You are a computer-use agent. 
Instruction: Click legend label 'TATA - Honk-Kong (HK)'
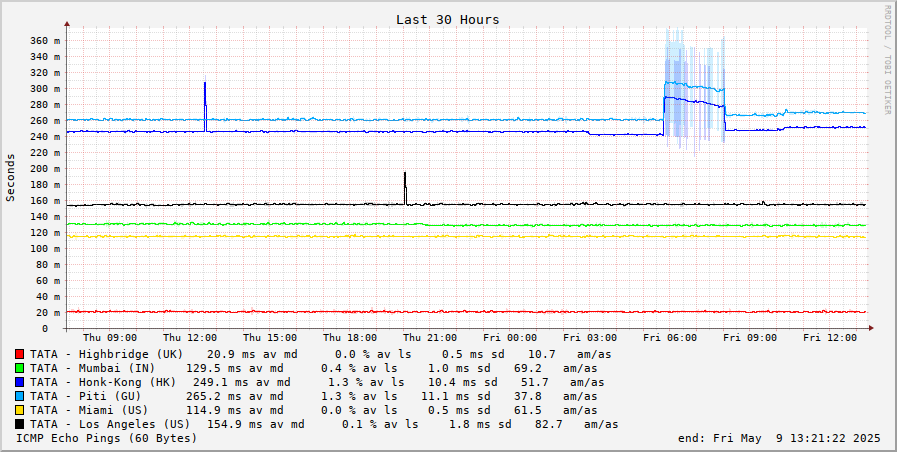tap(103, 382)
